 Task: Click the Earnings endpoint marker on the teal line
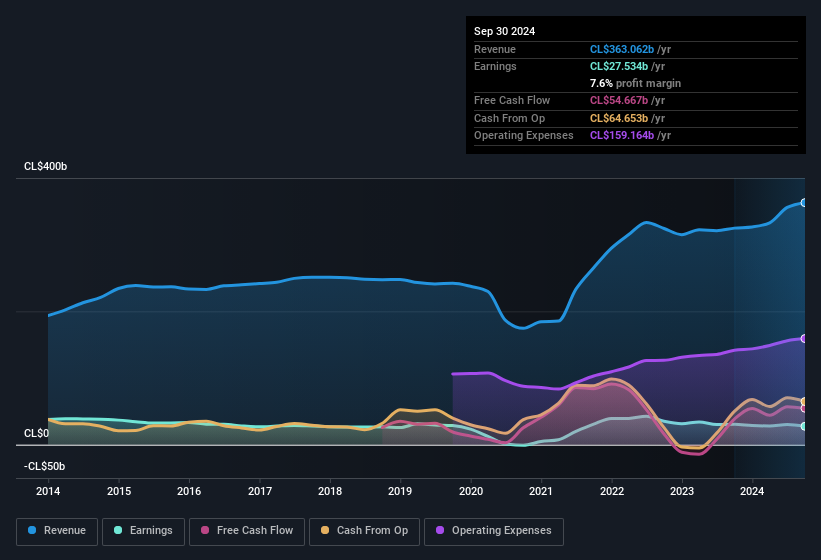[804, 426]
